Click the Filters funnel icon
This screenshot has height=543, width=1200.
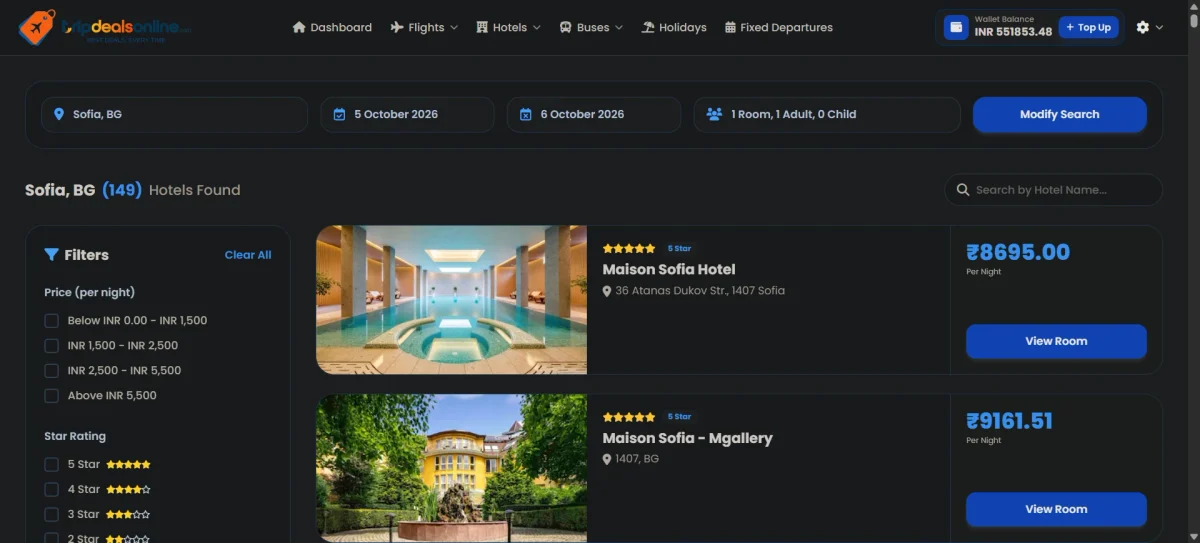[51, 255]
